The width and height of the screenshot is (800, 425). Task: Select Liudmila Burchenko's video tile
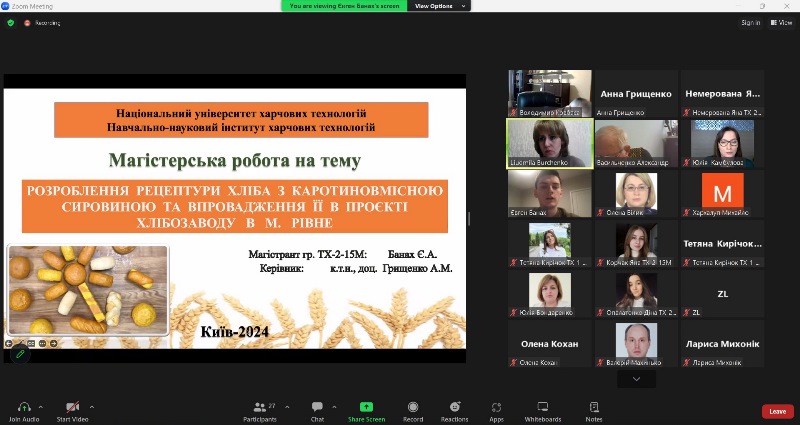tap(550, 143)
